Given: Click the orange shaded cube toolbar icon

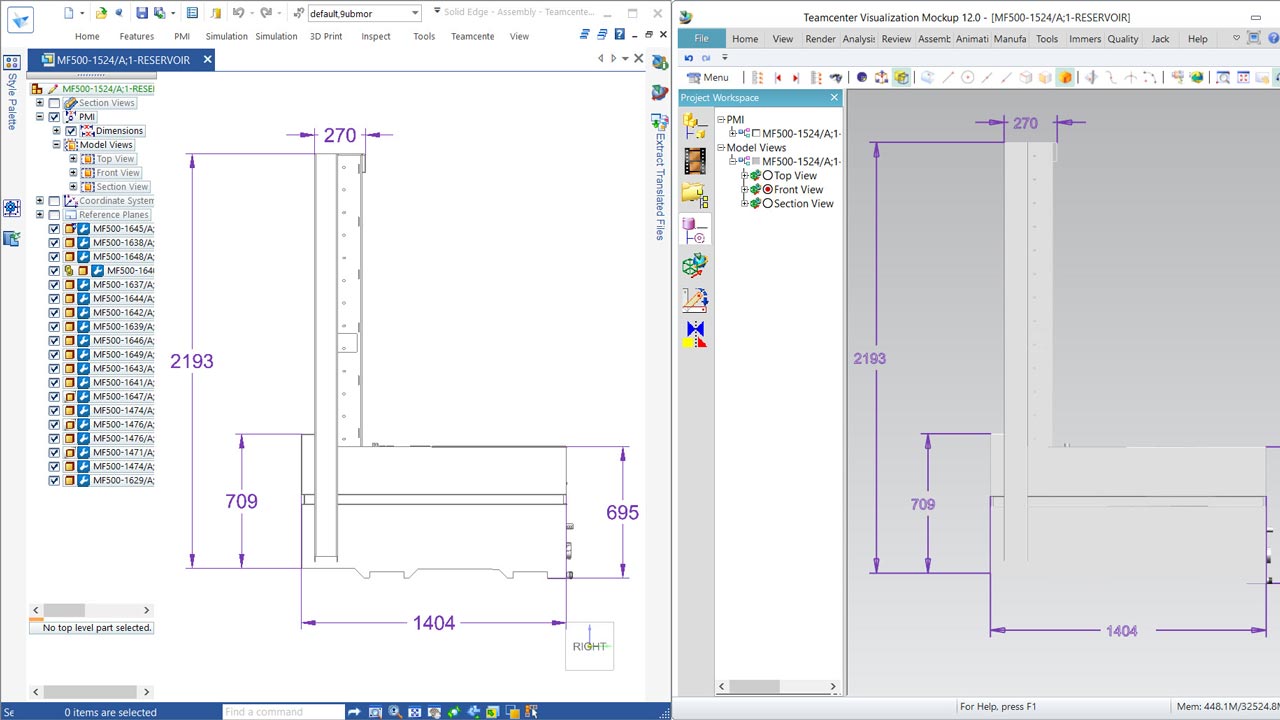Looking at the screenshot, I should coord(1065,77).
